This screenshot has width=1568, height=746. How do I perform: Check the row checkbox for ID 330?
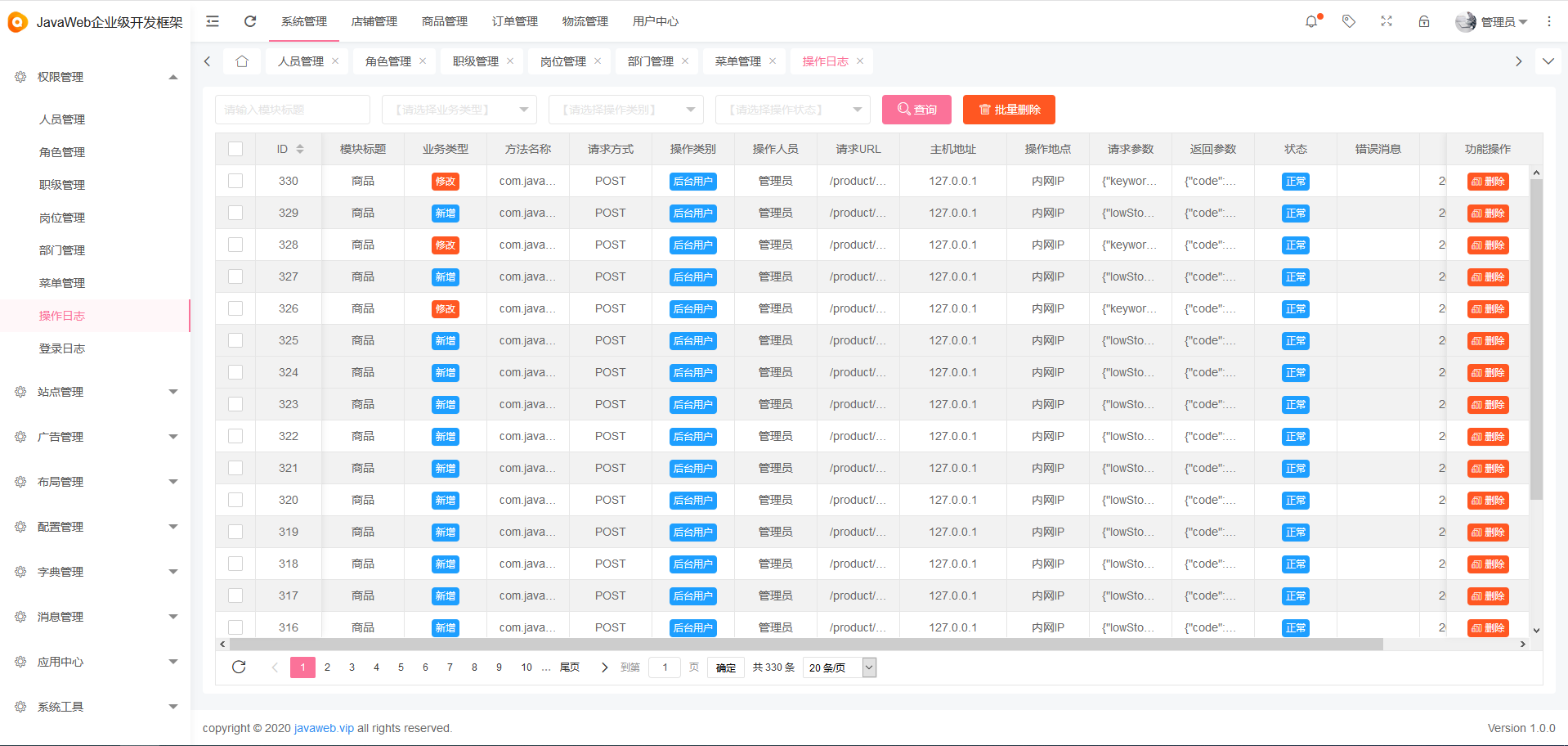coord(235,181)
